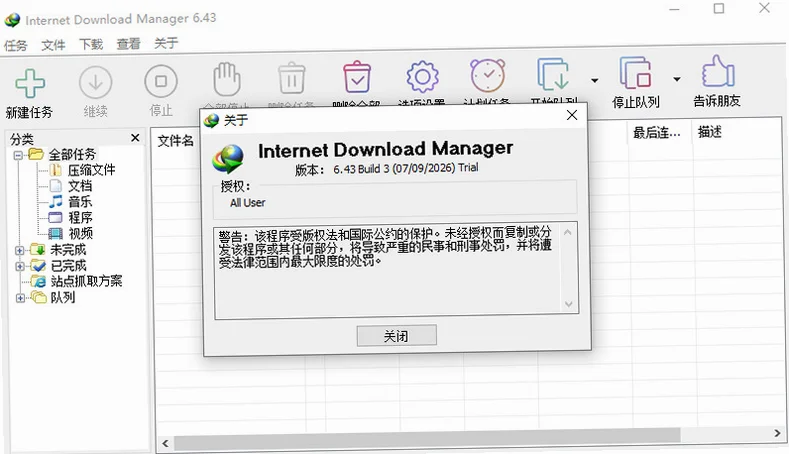This screenshot has height=454, width=789.
Task: Click the New Task (新建任务) plus icon
Action: [30, 83]
